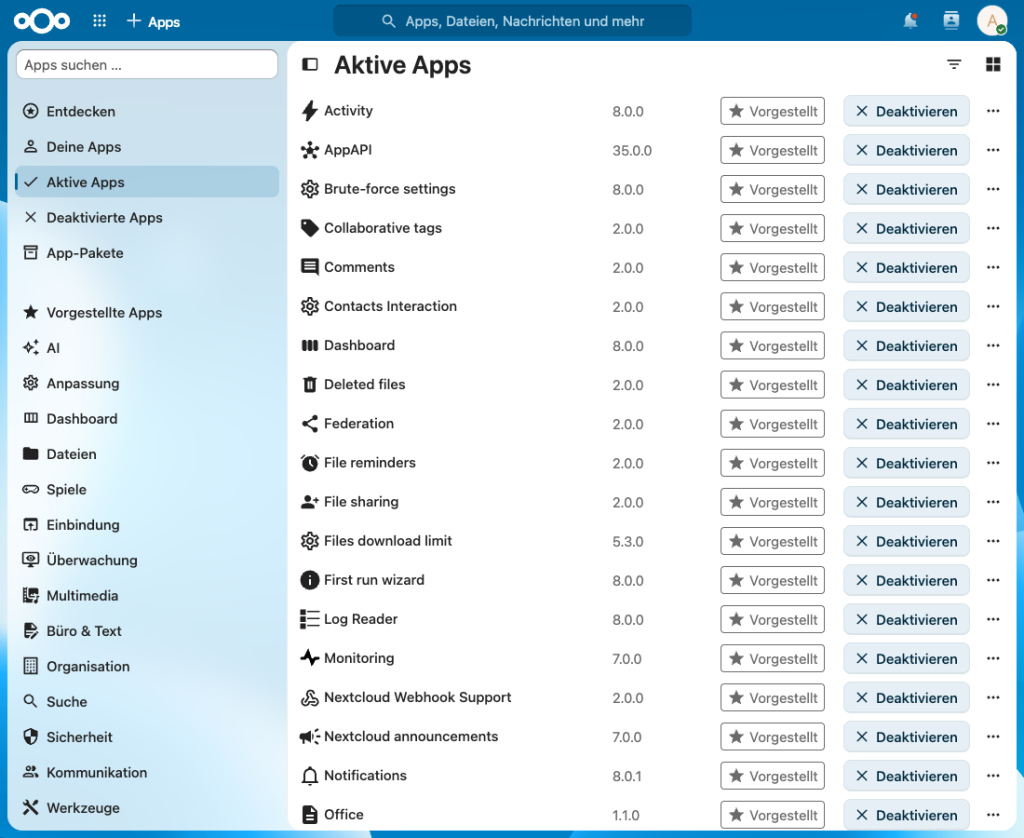Viewport: 1024px width, 838px height.
Task: Click the Deleted files trash icon
Action: coord(310,385)
